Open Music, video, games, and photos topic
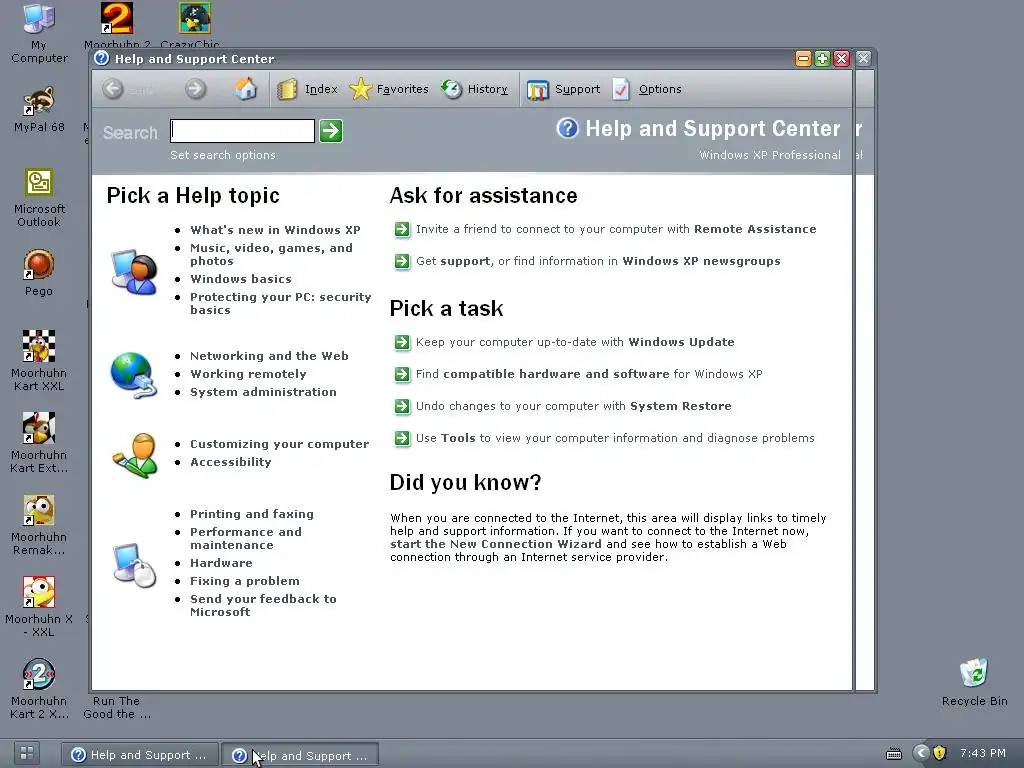This screenshot has height=768, width=1024. click(271, 254)
